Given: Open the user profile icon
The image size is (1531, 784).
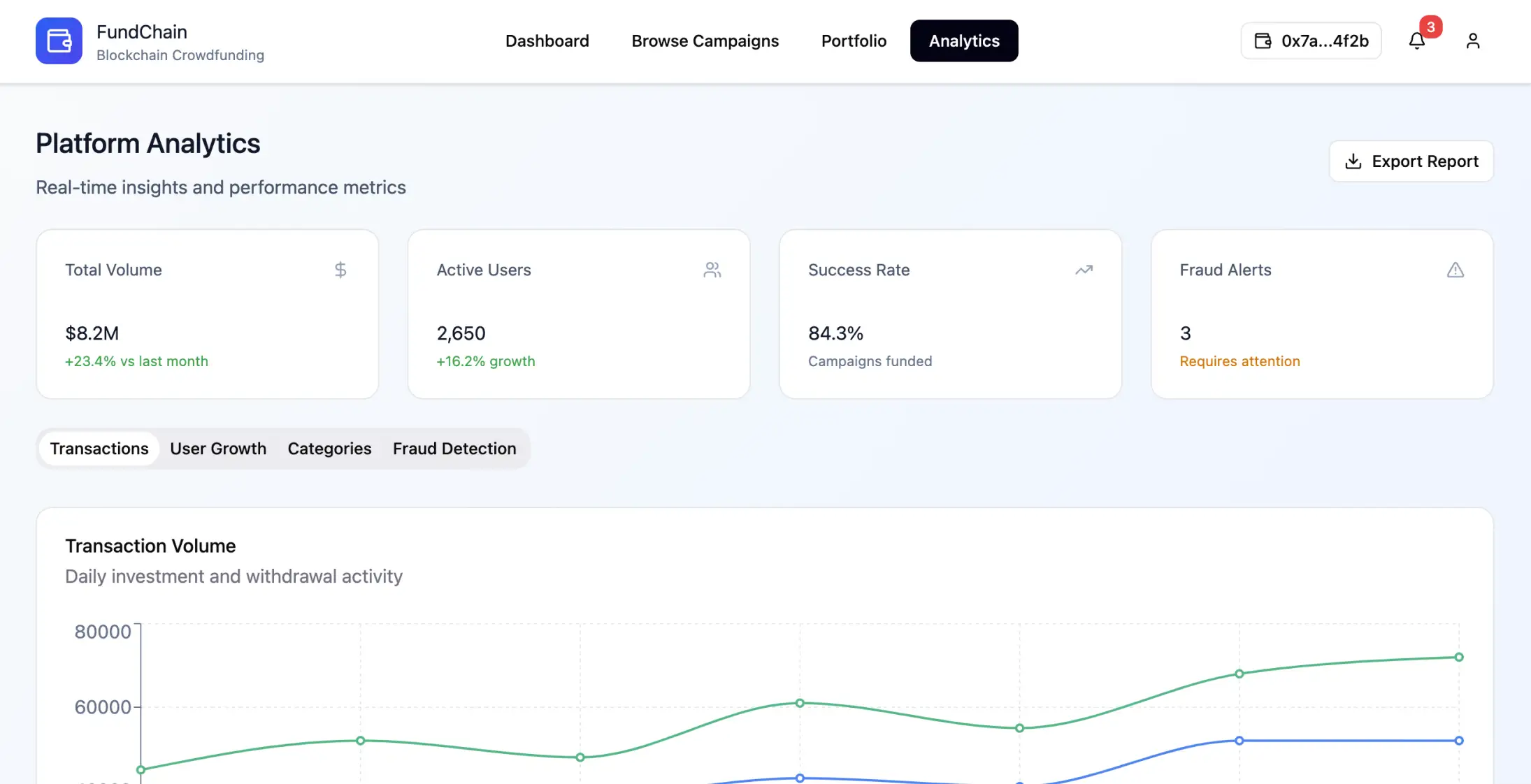Looking at the screenshot, I should [1473, 41].
